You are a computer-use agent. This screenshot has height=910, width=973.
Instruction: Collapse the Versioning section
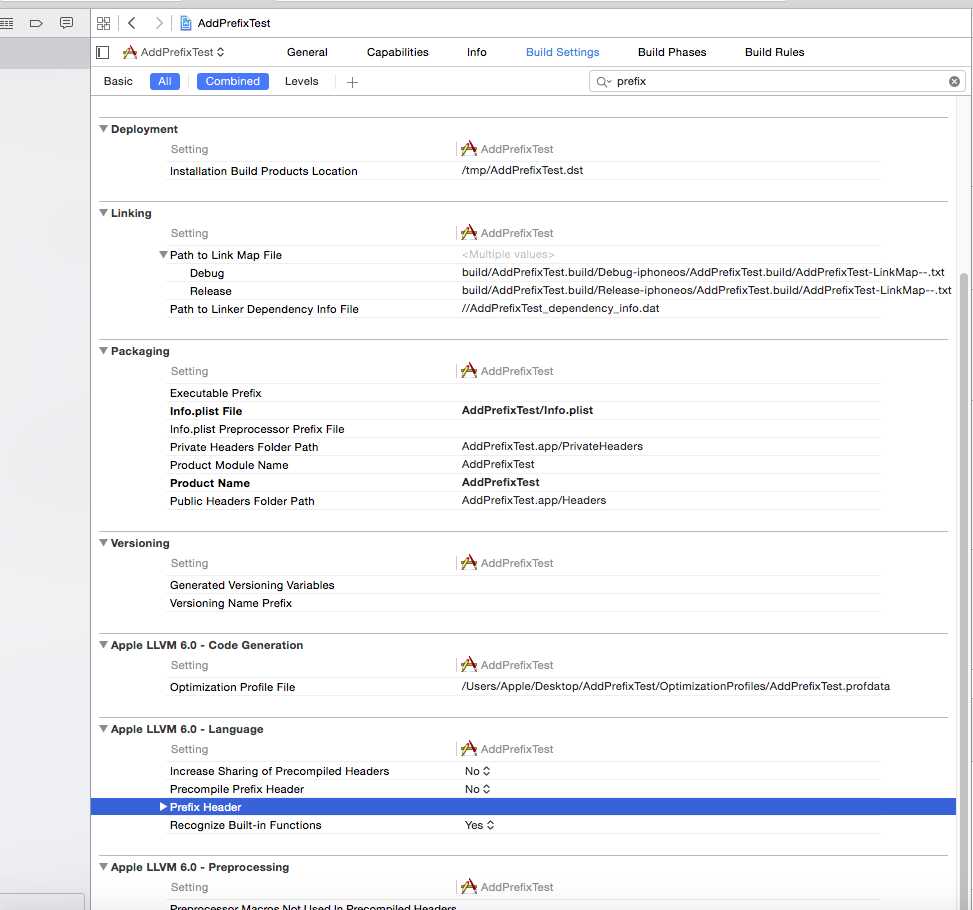click(103, 543)
